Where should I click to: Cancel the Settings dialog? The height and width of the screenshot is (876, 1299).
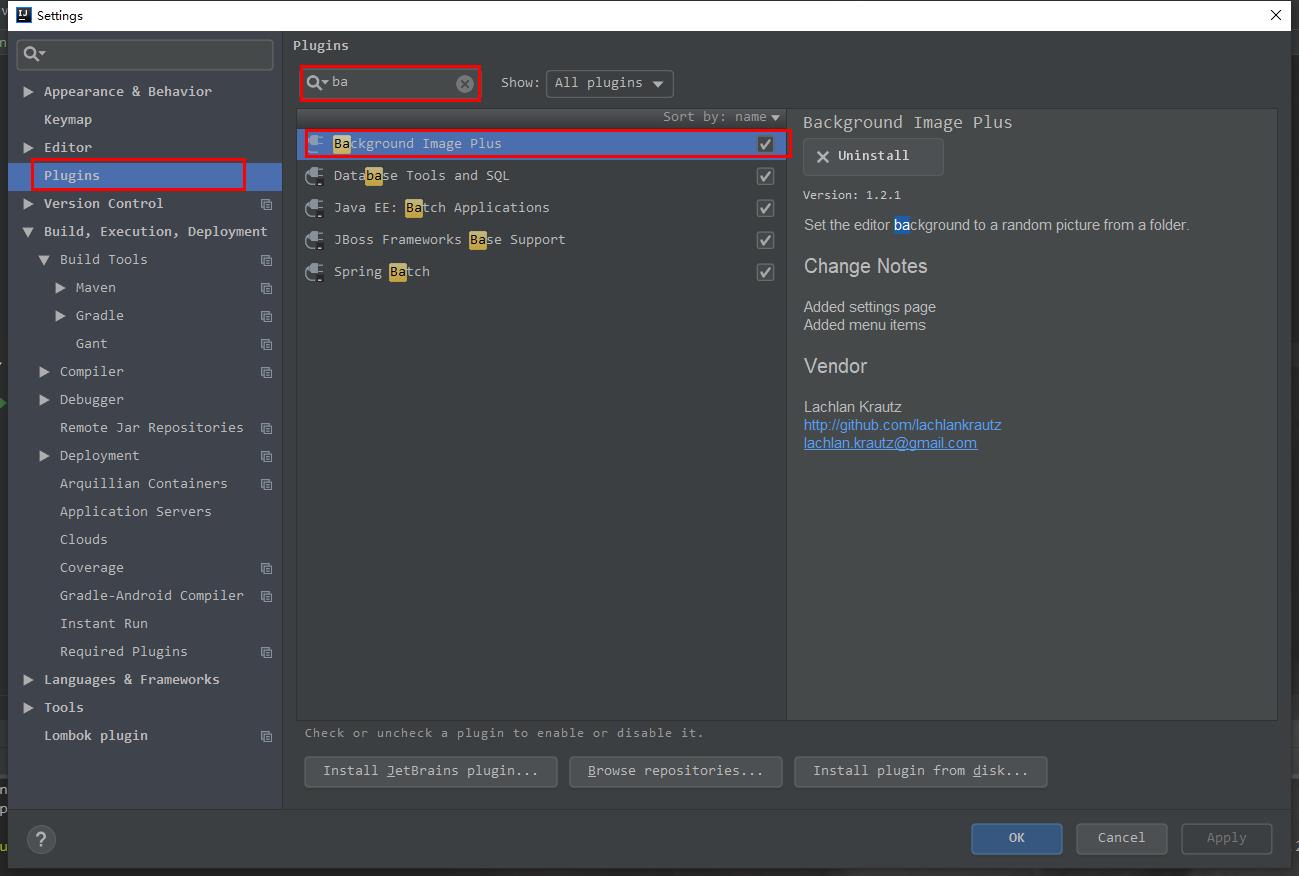(x=1121, y=838)
